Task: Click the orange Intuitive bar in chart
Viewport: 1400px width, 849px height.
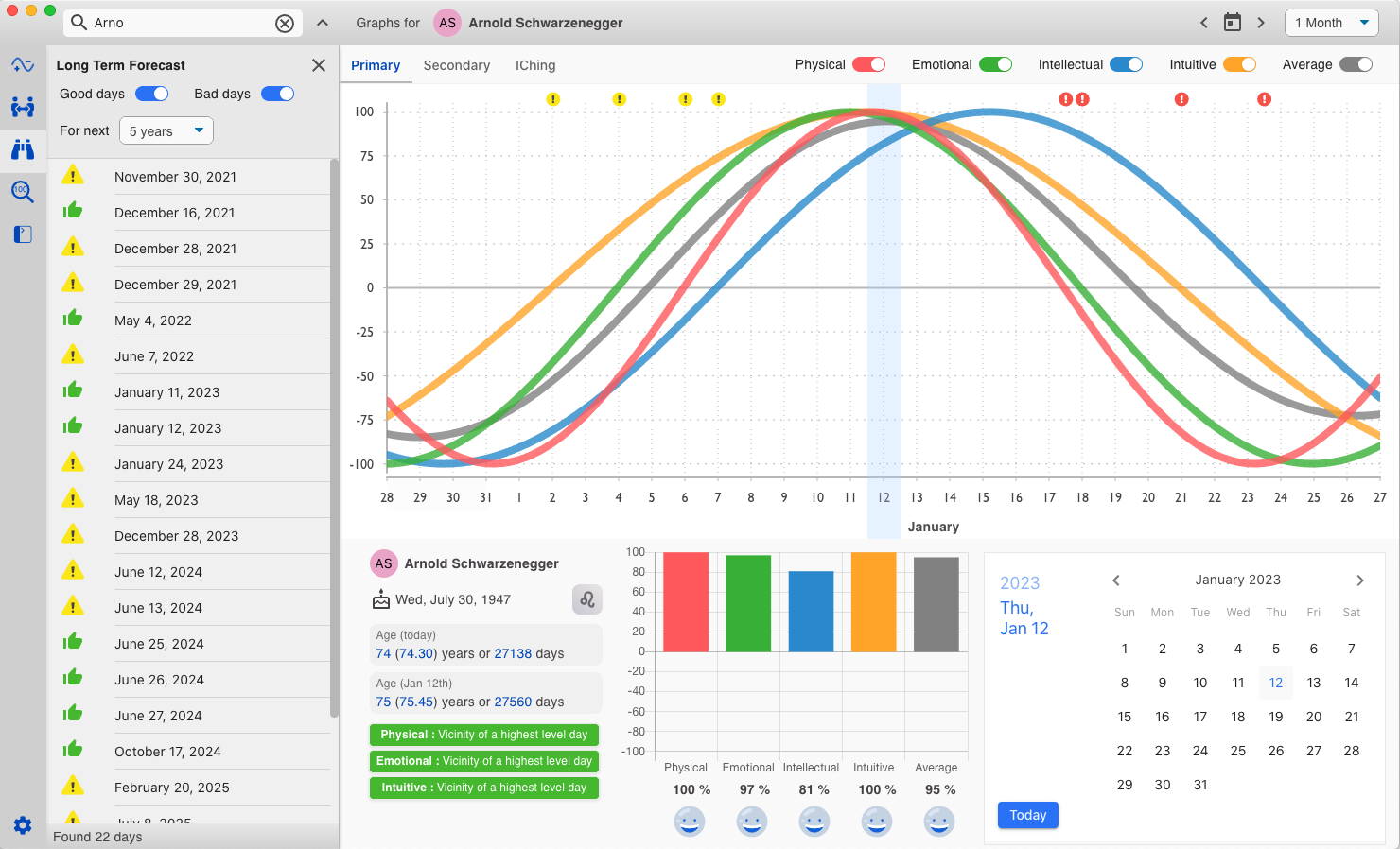Action: click(x=873, y=602)
